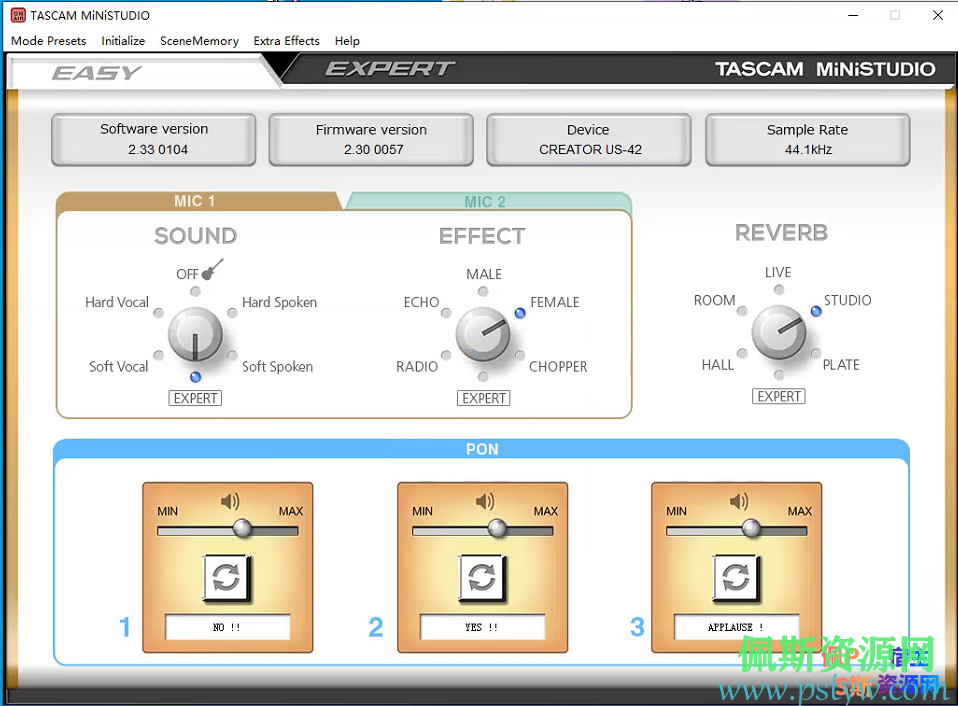This screenshot has width=958, height=706.
Task: Click the PON pad 2 reload icon
Action: (483, 577)
